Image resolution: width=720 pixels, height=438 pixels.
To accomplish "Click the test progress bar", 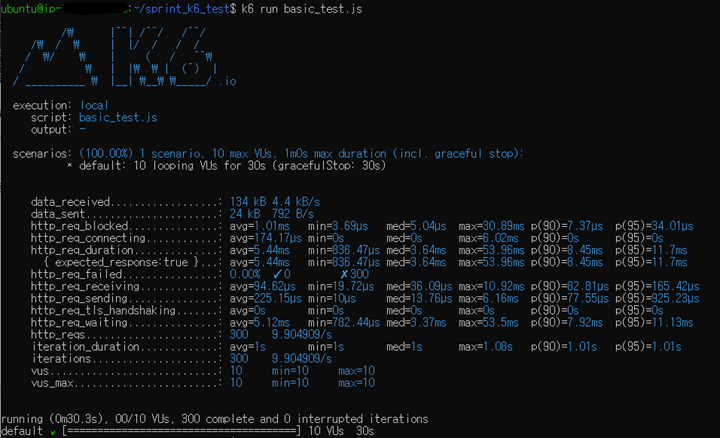I will [x=181, y=431].
